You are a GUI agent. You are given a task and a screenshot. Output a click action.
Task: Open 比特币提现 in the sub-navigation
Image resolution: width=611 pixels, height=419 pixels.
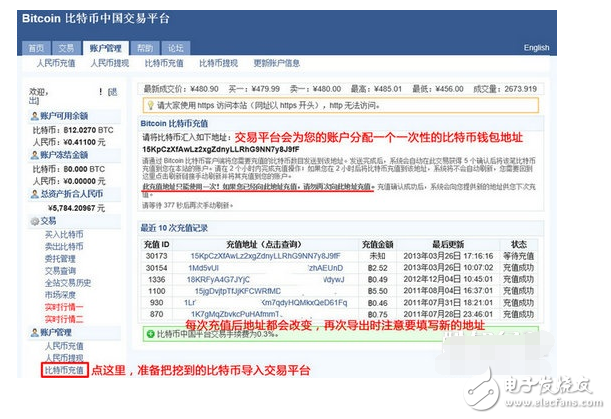point(218,63)
